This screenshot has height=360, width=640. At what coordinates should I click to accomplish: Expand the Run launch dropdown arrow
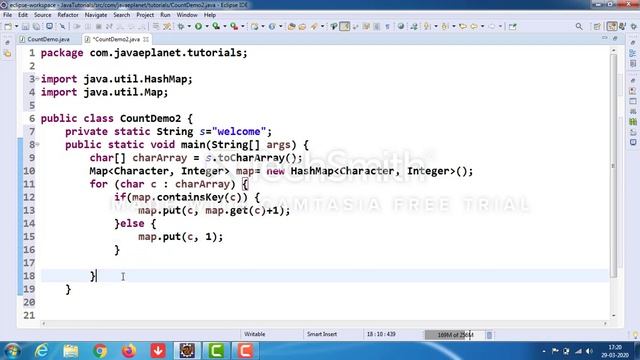pos(207,27)
